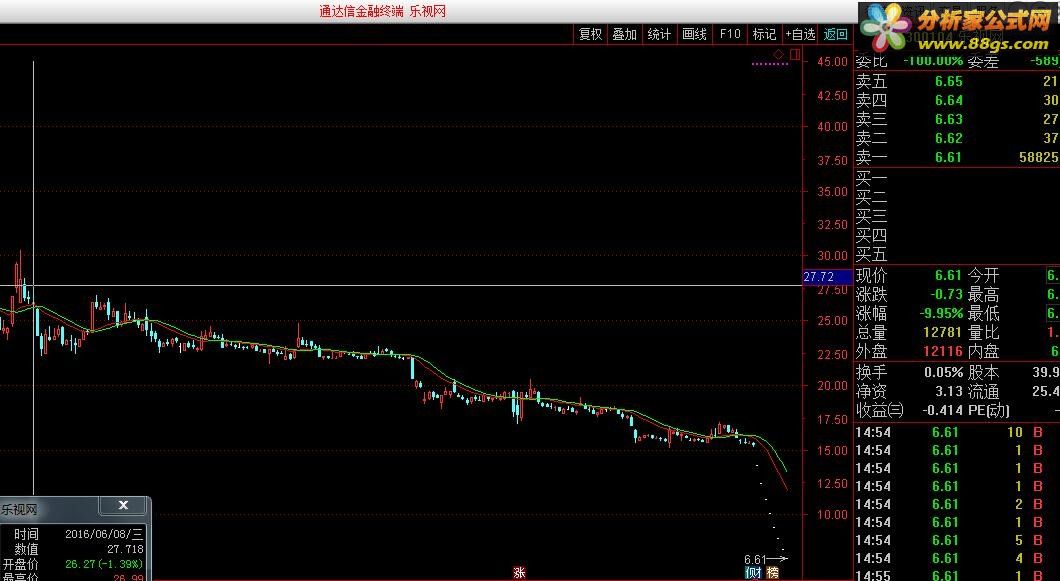Click the 总量 12781 value
1060x581 pixels.
click(x=943, y=332)
